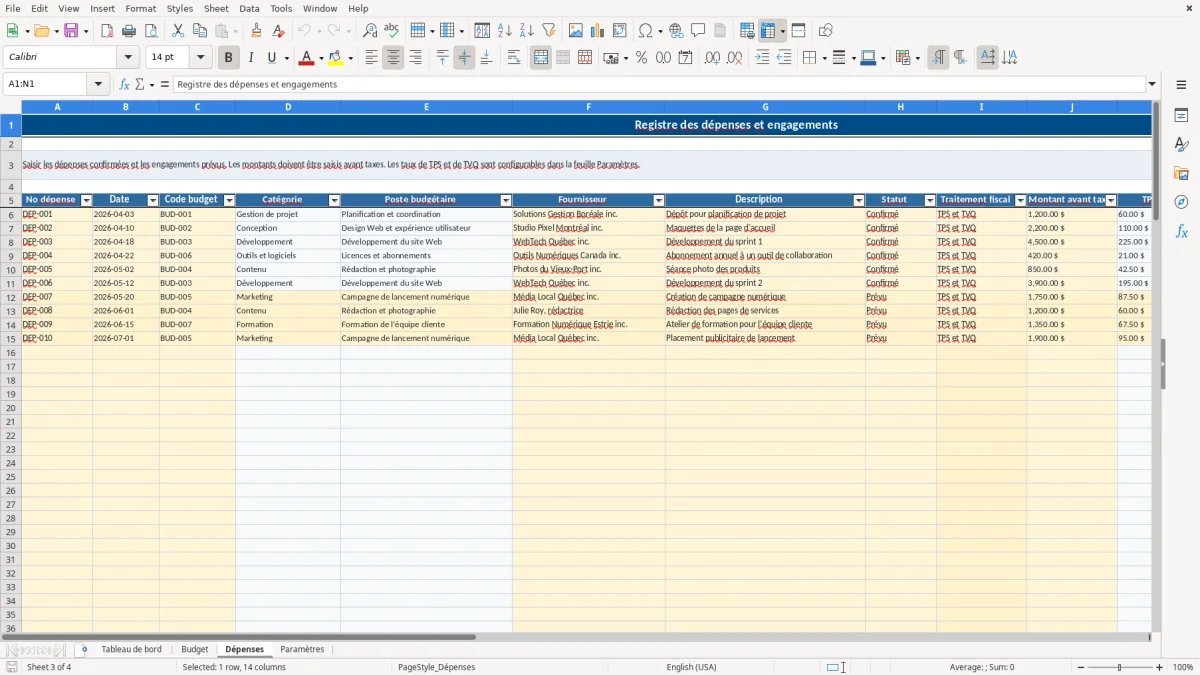This screenshot has height=675, width=1200.
Task: Open the Fournisseur column filter dropdown
Action: [658, 200]
